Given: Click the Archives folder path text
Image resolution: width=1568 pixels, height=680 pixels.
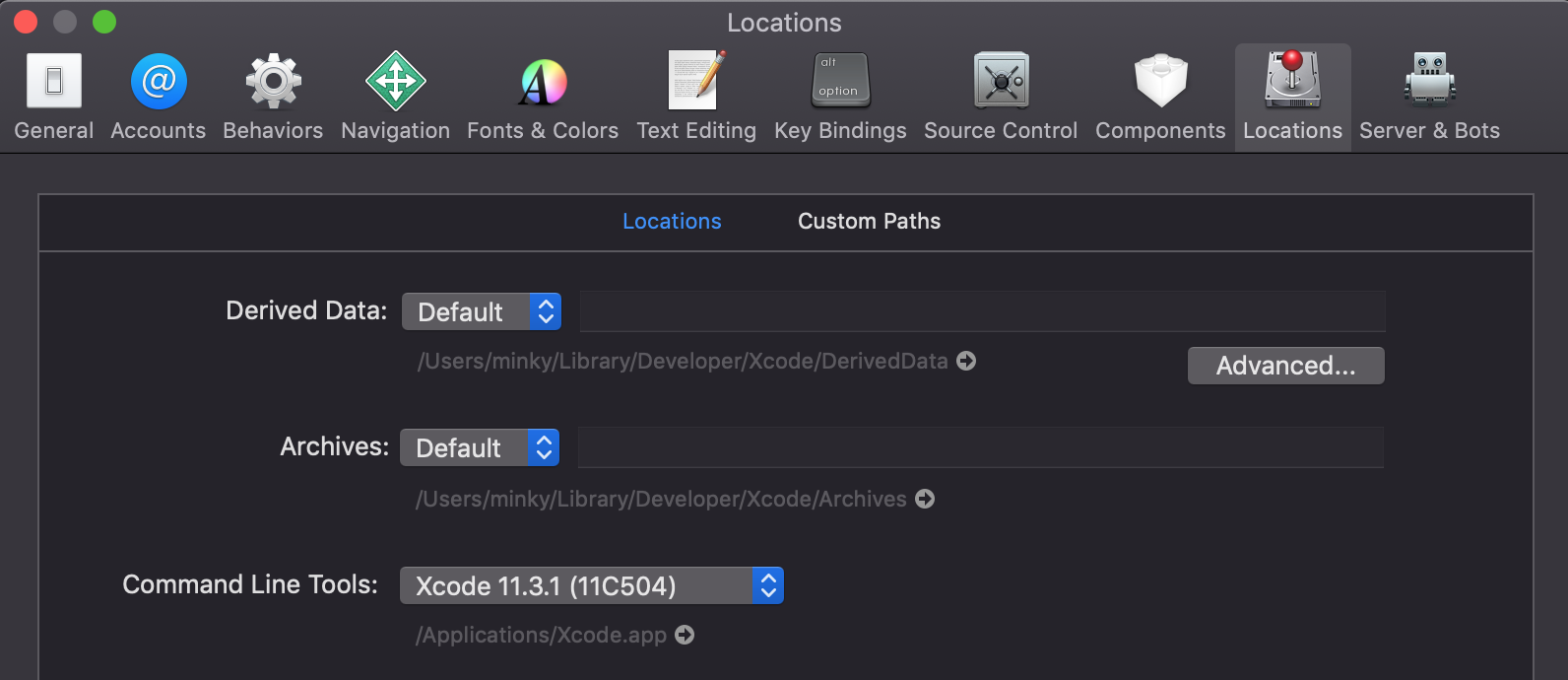Looking at the screenshot, I should (x=661, y=500).
